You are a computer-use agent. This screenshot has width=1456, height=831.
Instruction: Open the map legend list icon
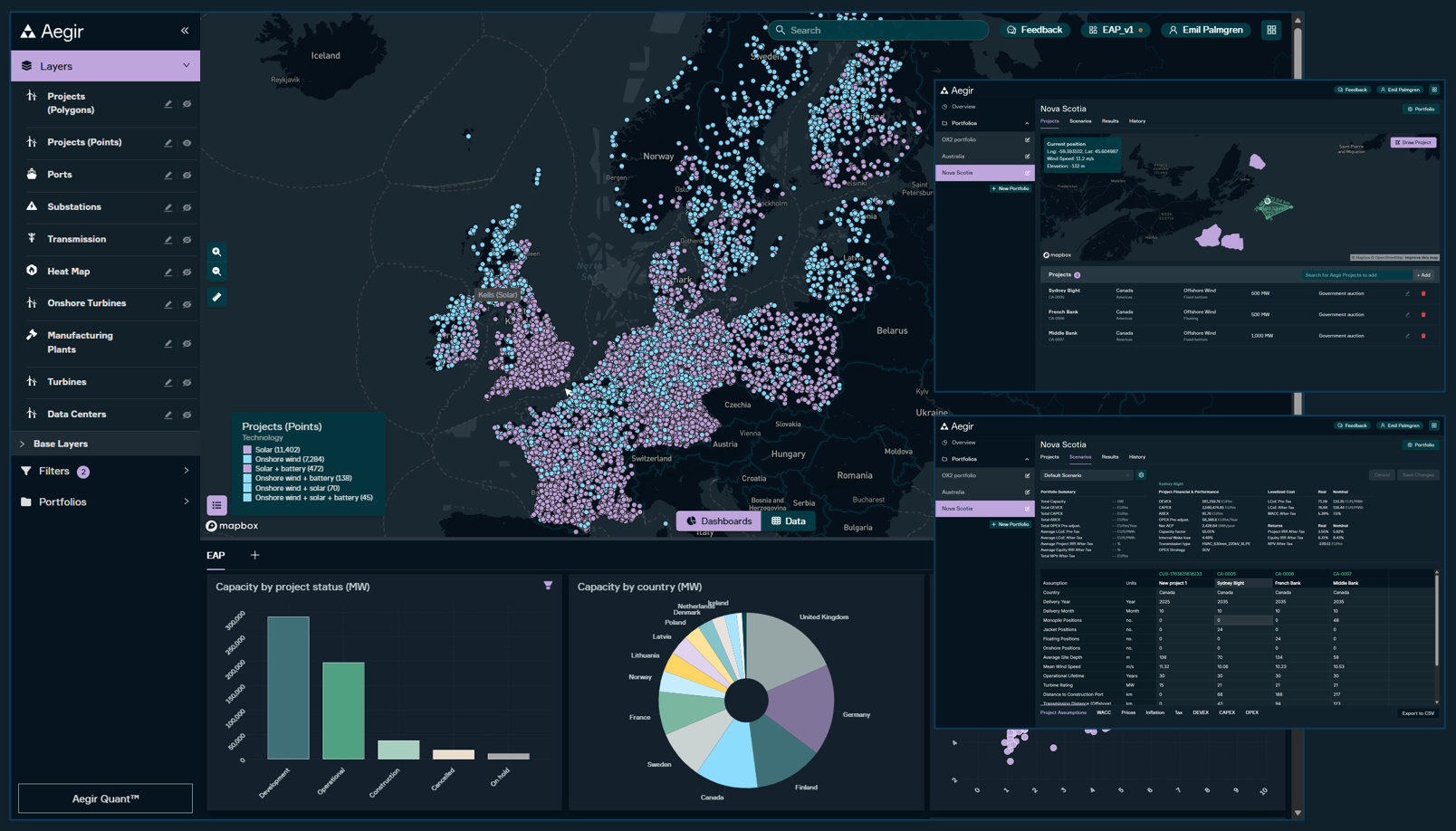tap(216, 505)
